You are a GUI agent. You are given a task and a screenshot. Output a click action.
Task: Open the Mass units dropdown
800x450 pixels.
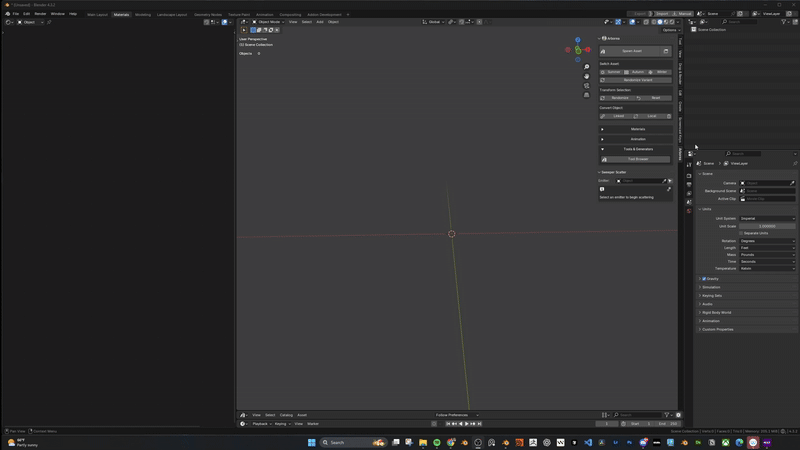pyautogui.click(x=767, y=255)
